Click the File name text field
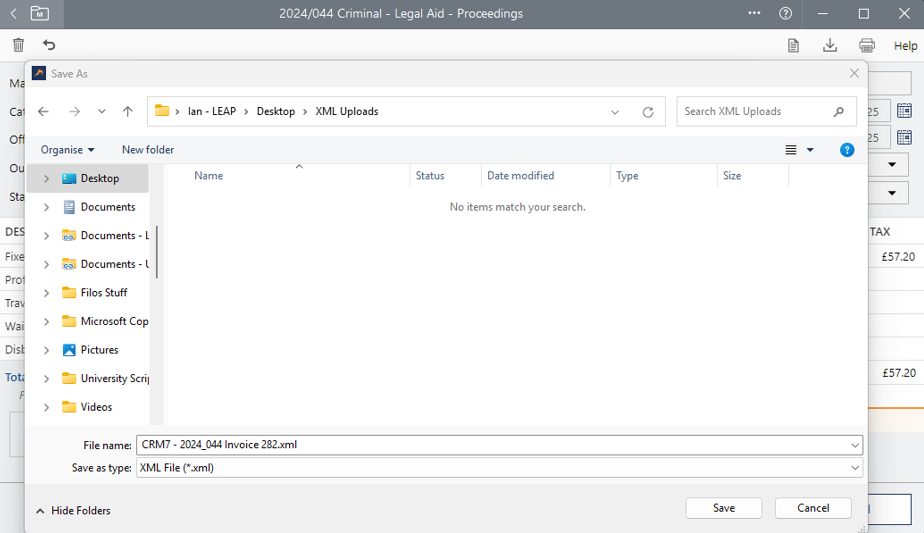Viewport: 924px width, 533px height. click(x=490, y=445)
